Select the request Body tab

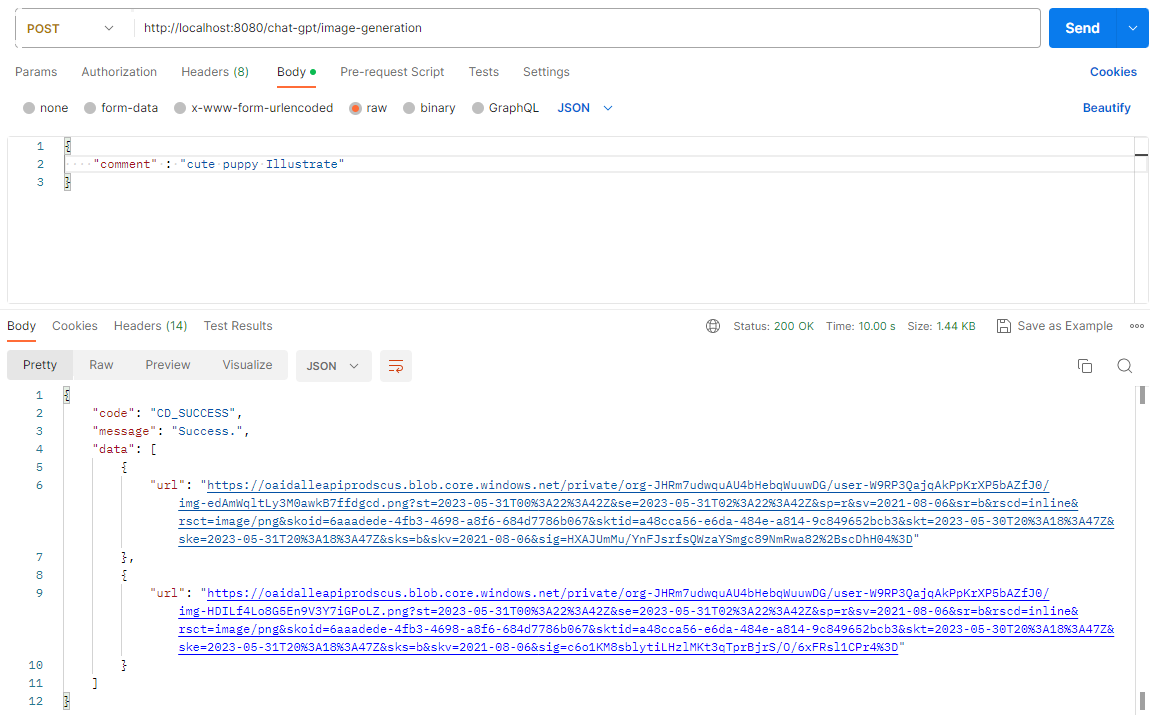point(296,72)
